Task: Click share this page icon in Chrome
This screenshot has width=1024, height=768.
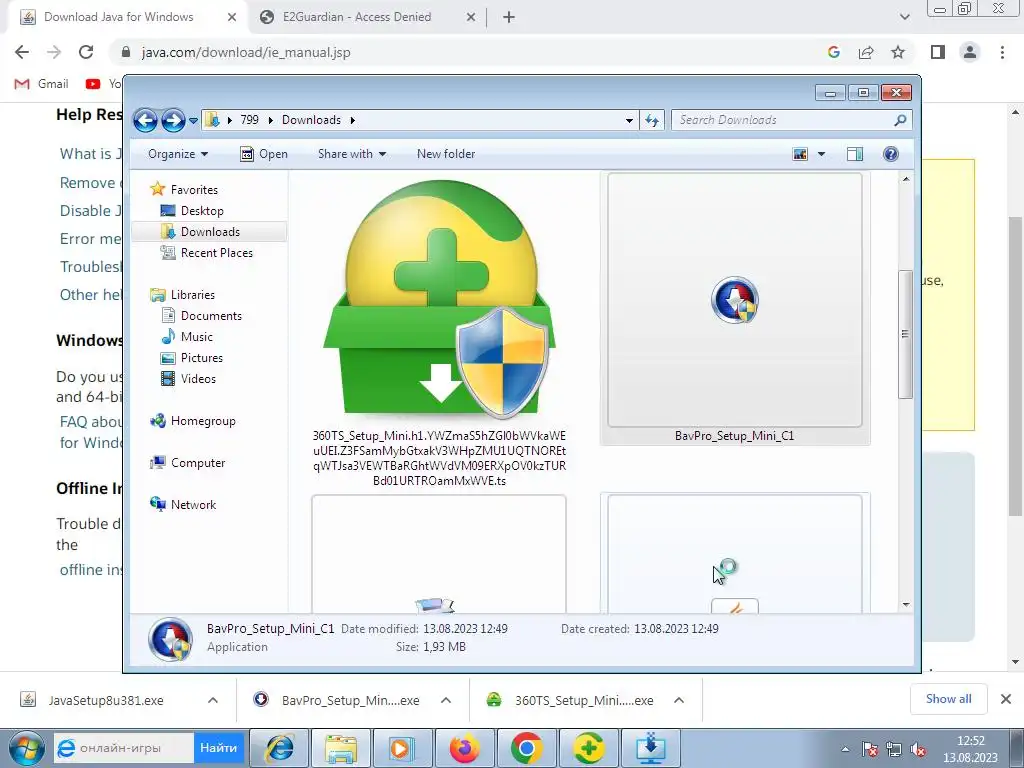Action: [x=866, y=52]
